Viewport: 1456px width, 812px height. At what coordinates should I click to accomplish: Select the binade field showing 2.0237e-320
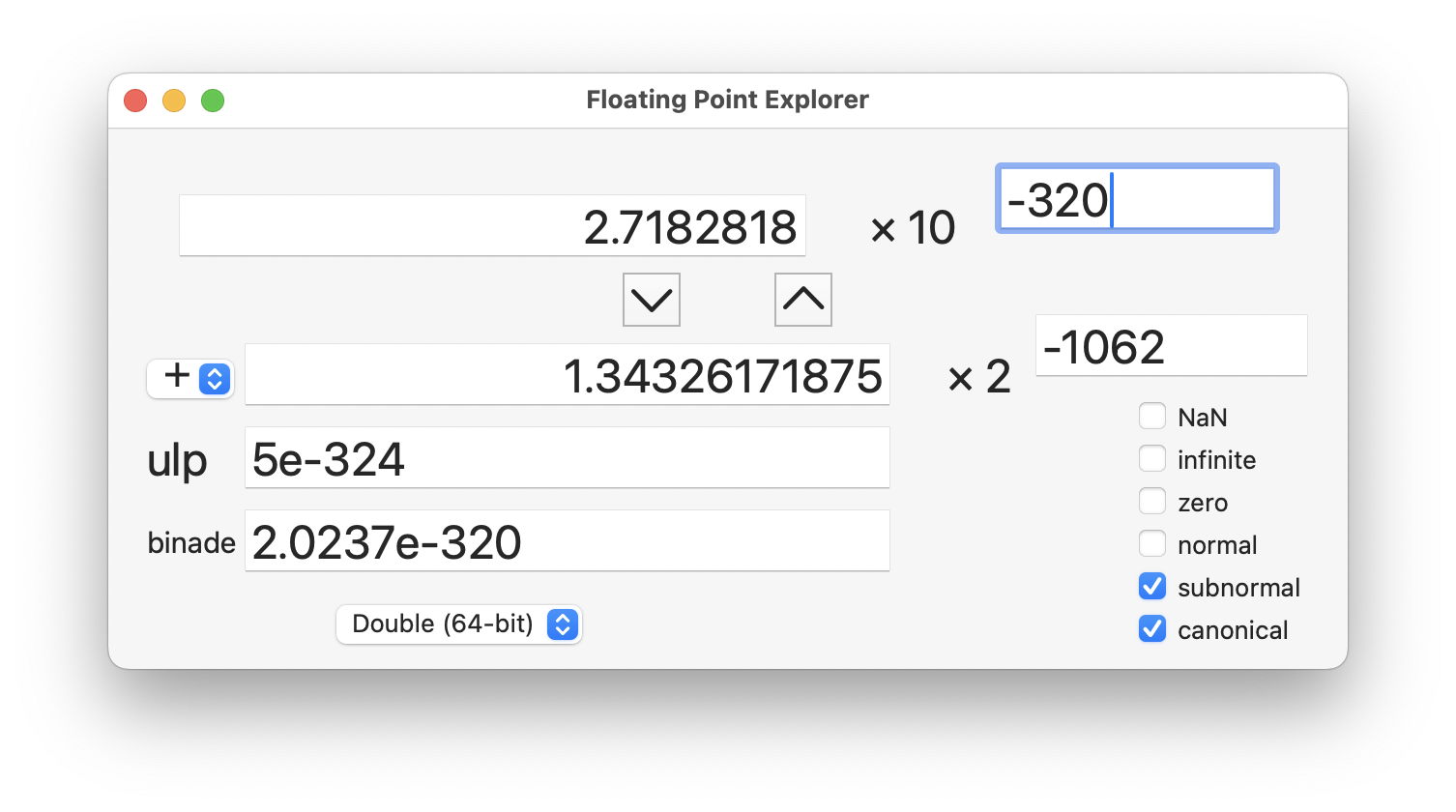pyautogui.click(x=567, y=540)
